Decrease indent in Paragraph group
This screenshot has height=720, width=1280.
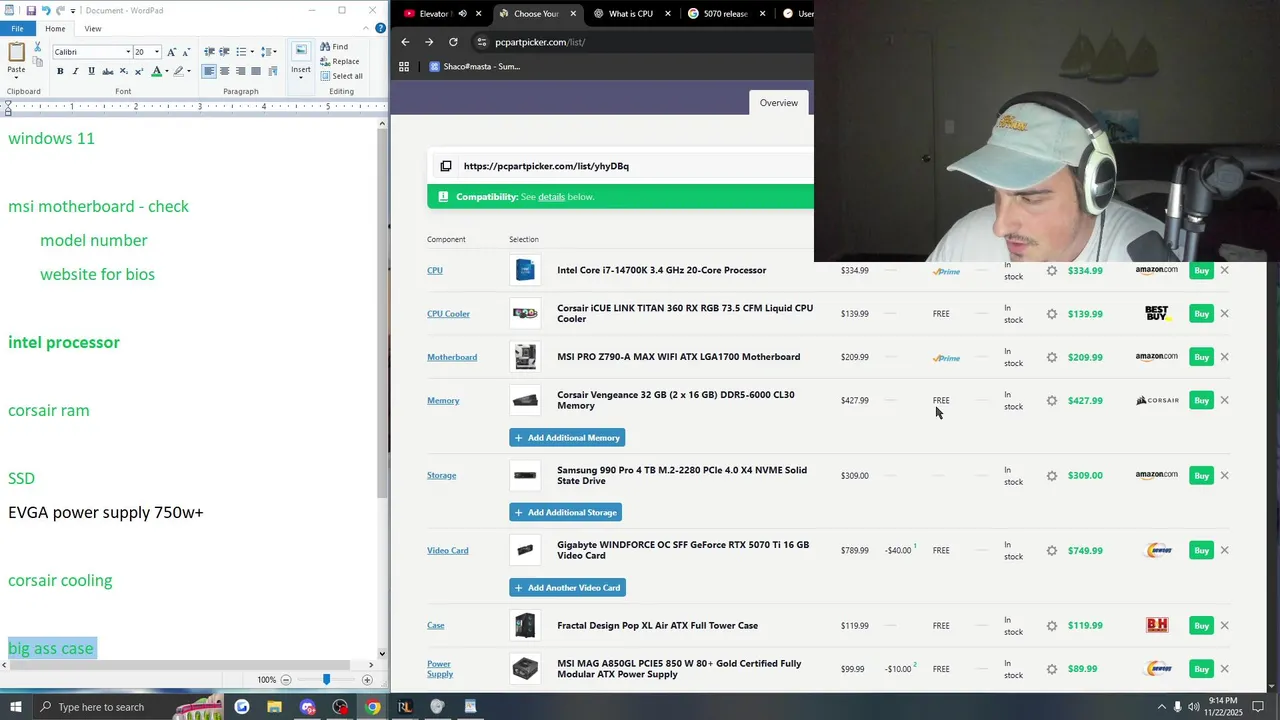(x=209, y=52)
